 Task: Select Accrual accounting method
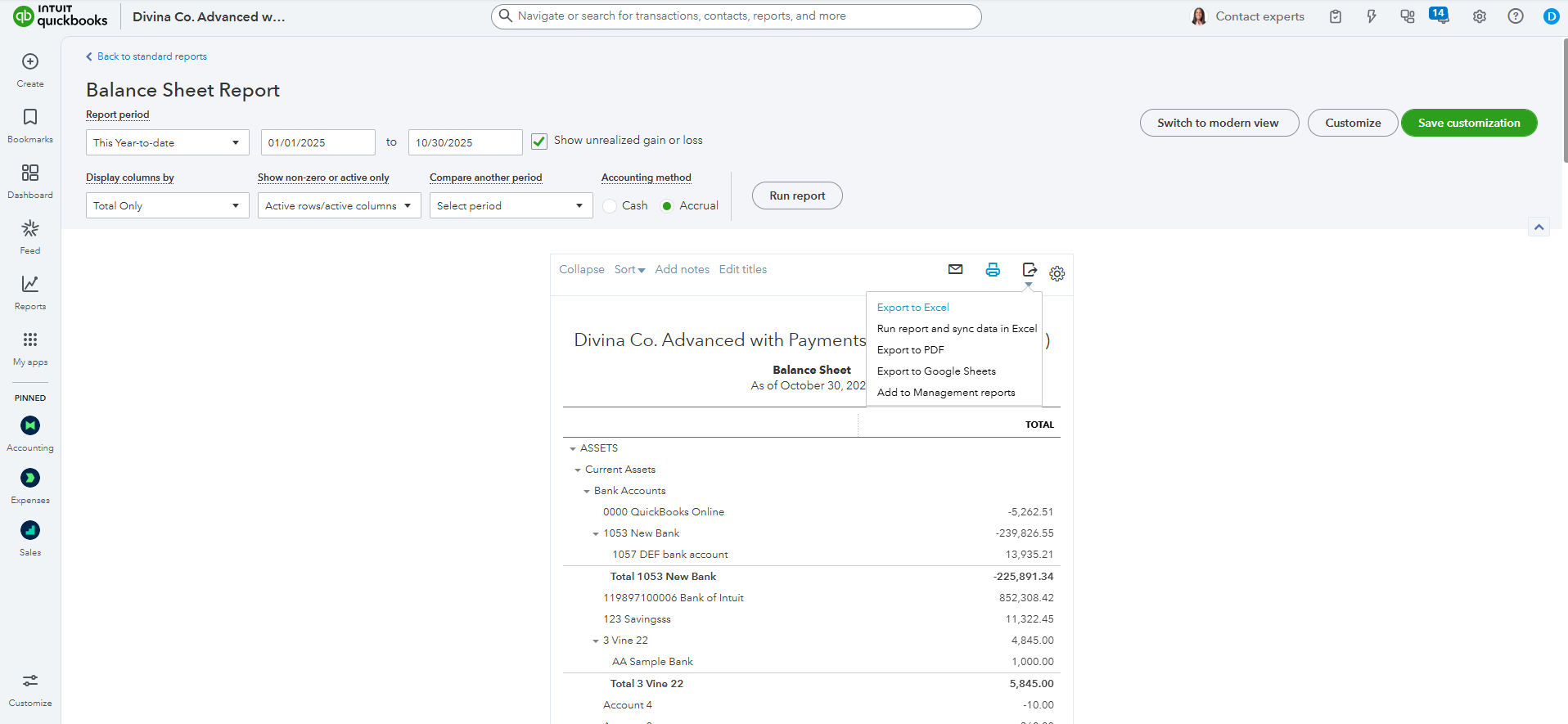668,206
